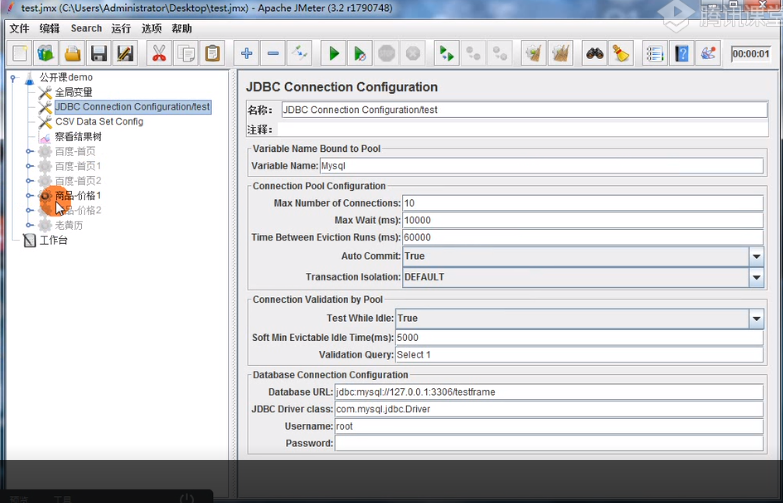Collapse the 公开课demo test plan node
Viewport: 783px width, 503px height.
tap(13, 77)
